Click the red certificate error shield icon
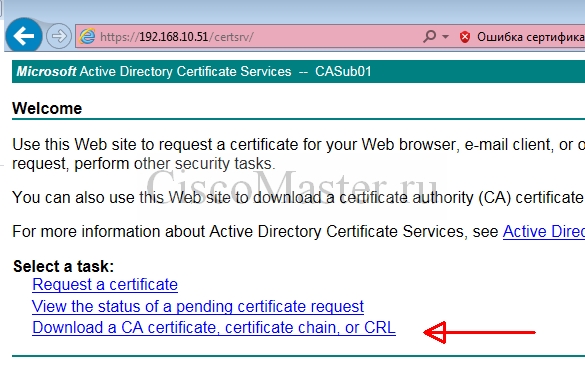The width and height of the screenshot is (585, 374). (465, 37)
